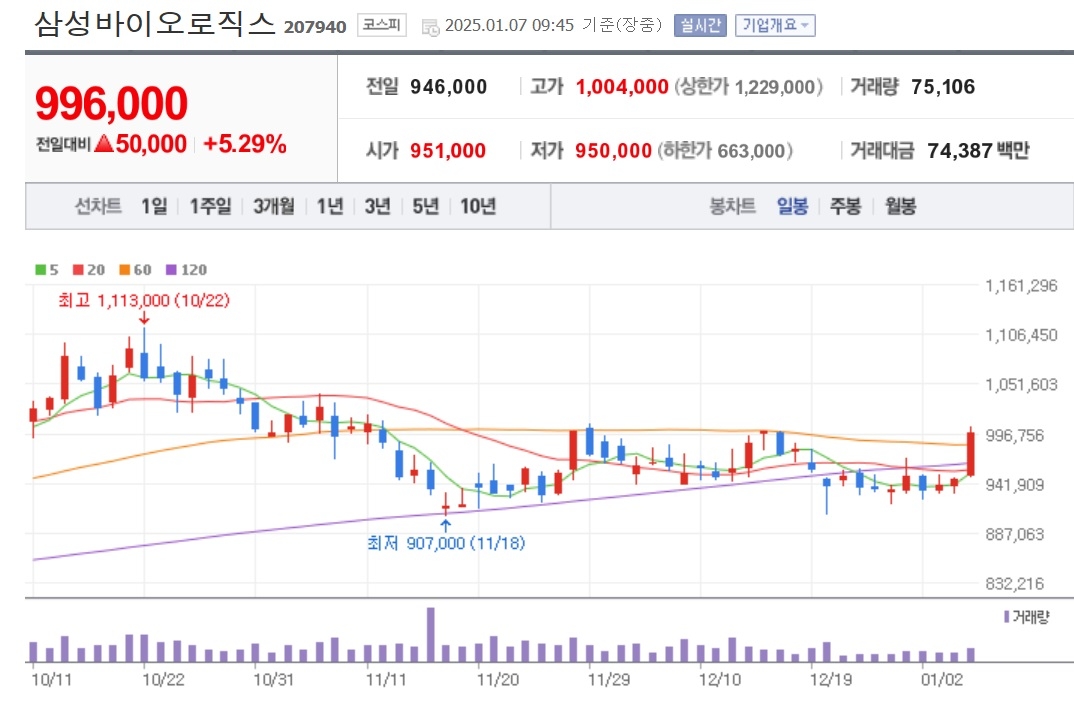This screenshot has height=710, width=1074.
Task: Open the 기업개요 dropdown
Action: [775, 25]
